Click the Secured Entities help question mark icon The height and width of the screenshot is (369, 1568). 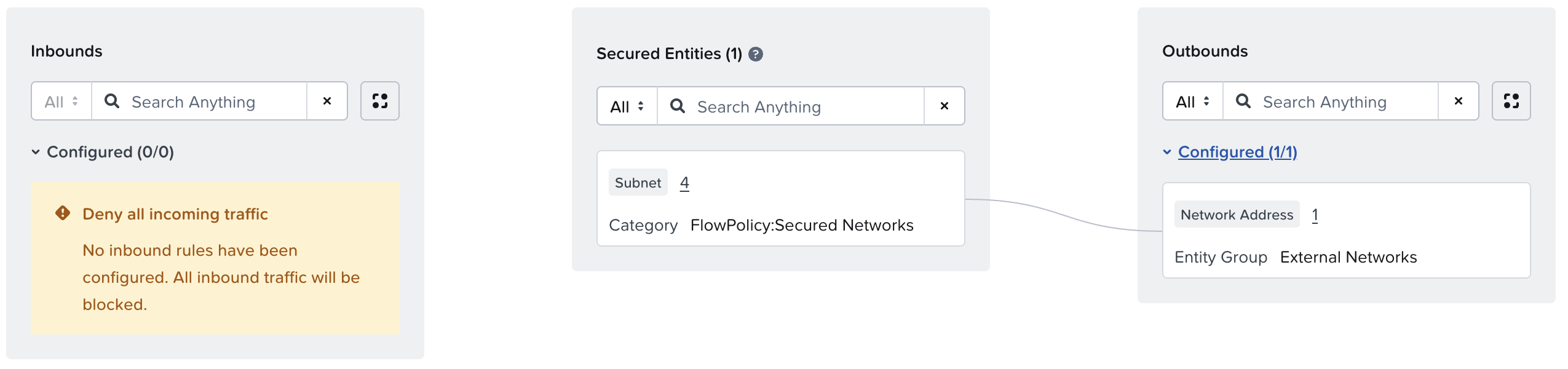point(756,54)
